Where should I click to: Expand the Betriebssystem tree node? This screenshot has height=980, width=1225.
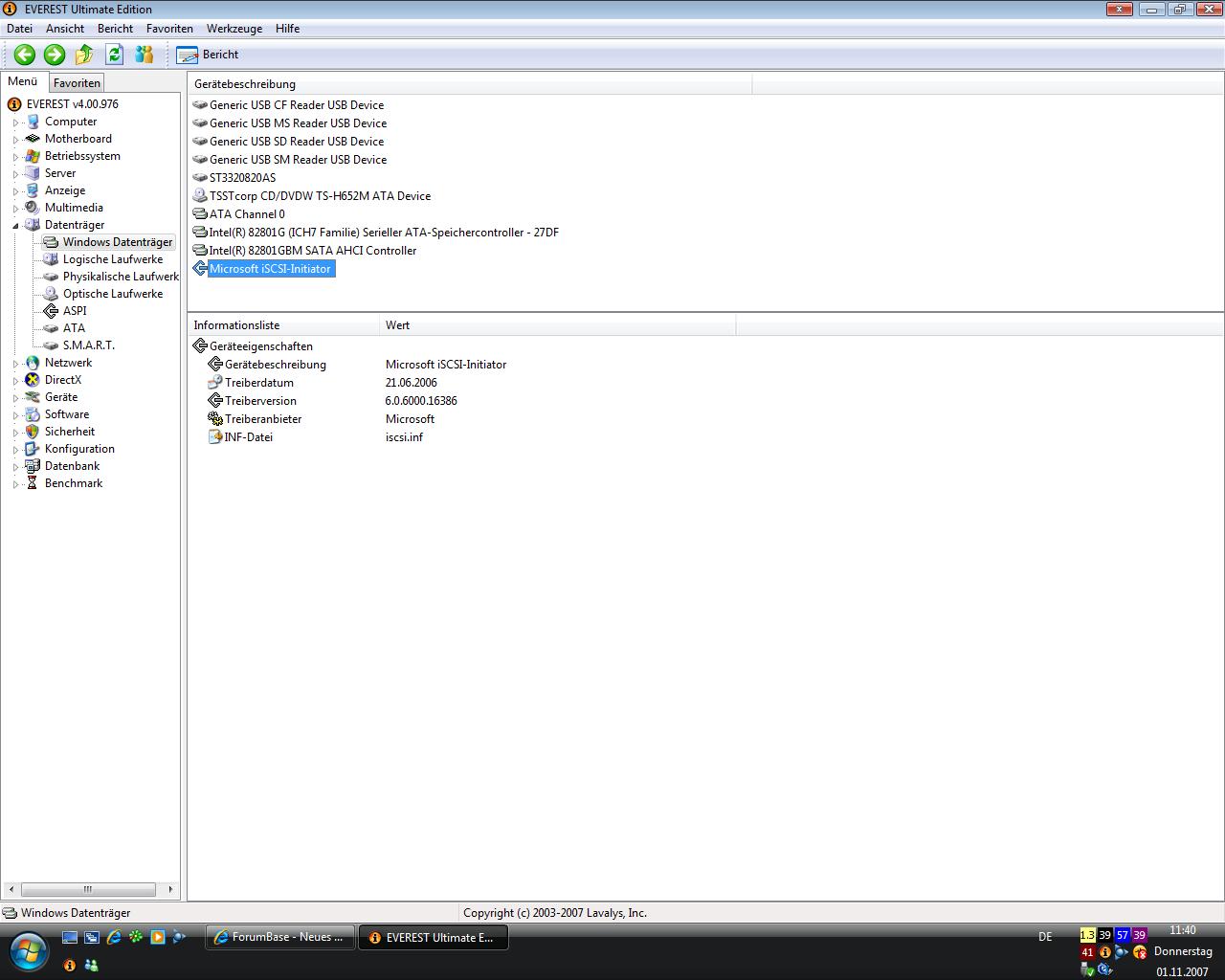coord(16,157)
